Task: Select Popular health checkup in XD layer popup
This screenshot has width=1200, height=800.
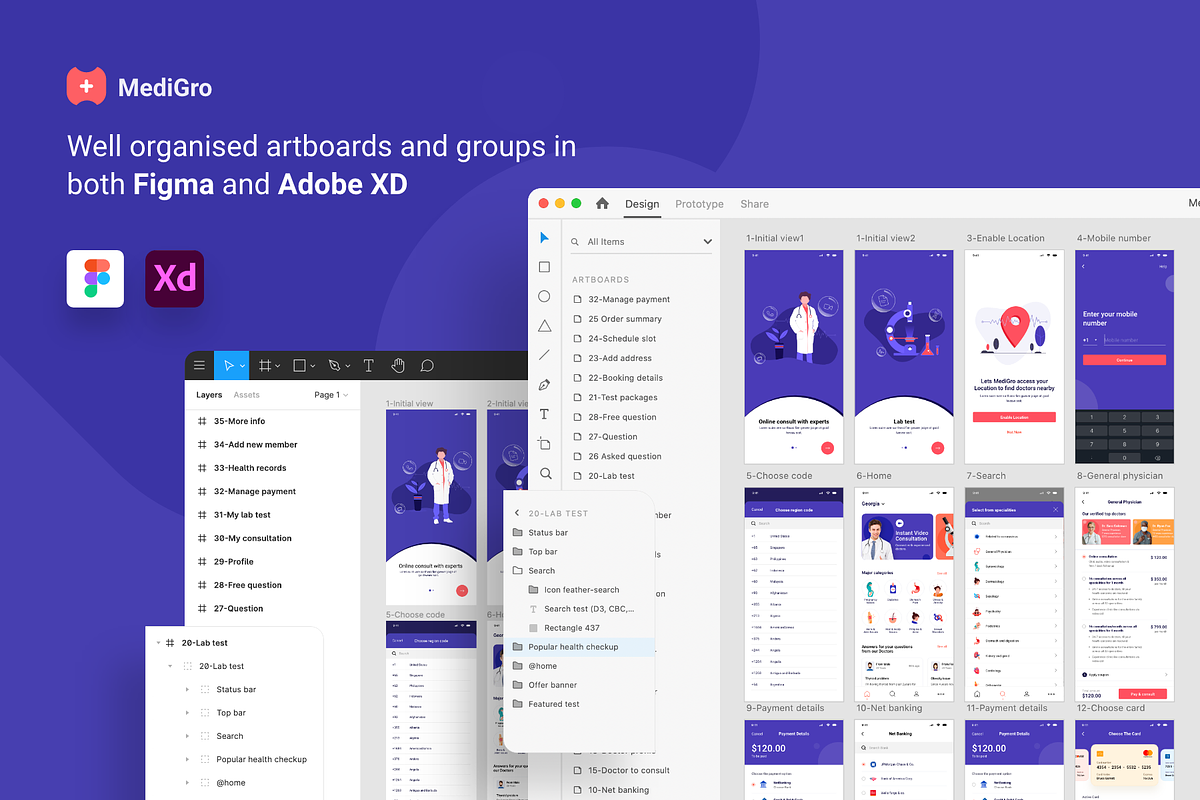Action: pyautogui.click(x=579, y=647)
